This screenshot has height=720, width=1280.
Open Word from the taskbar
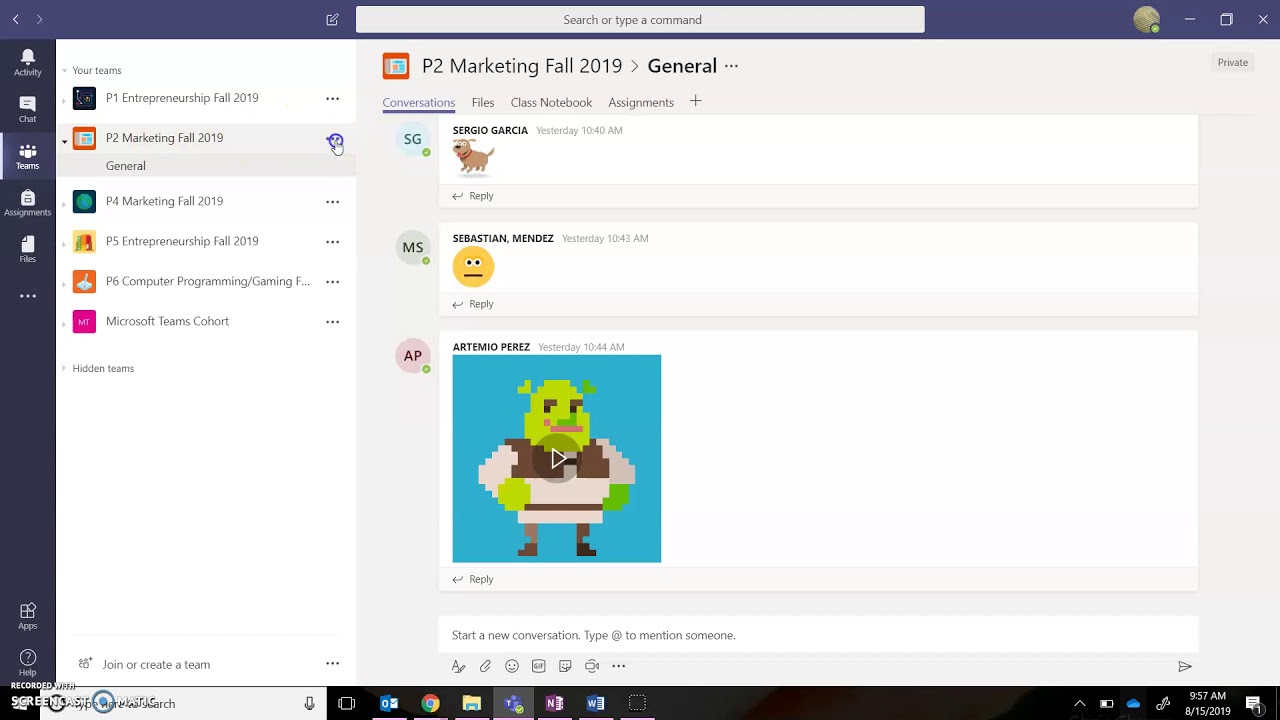(596, 703)
